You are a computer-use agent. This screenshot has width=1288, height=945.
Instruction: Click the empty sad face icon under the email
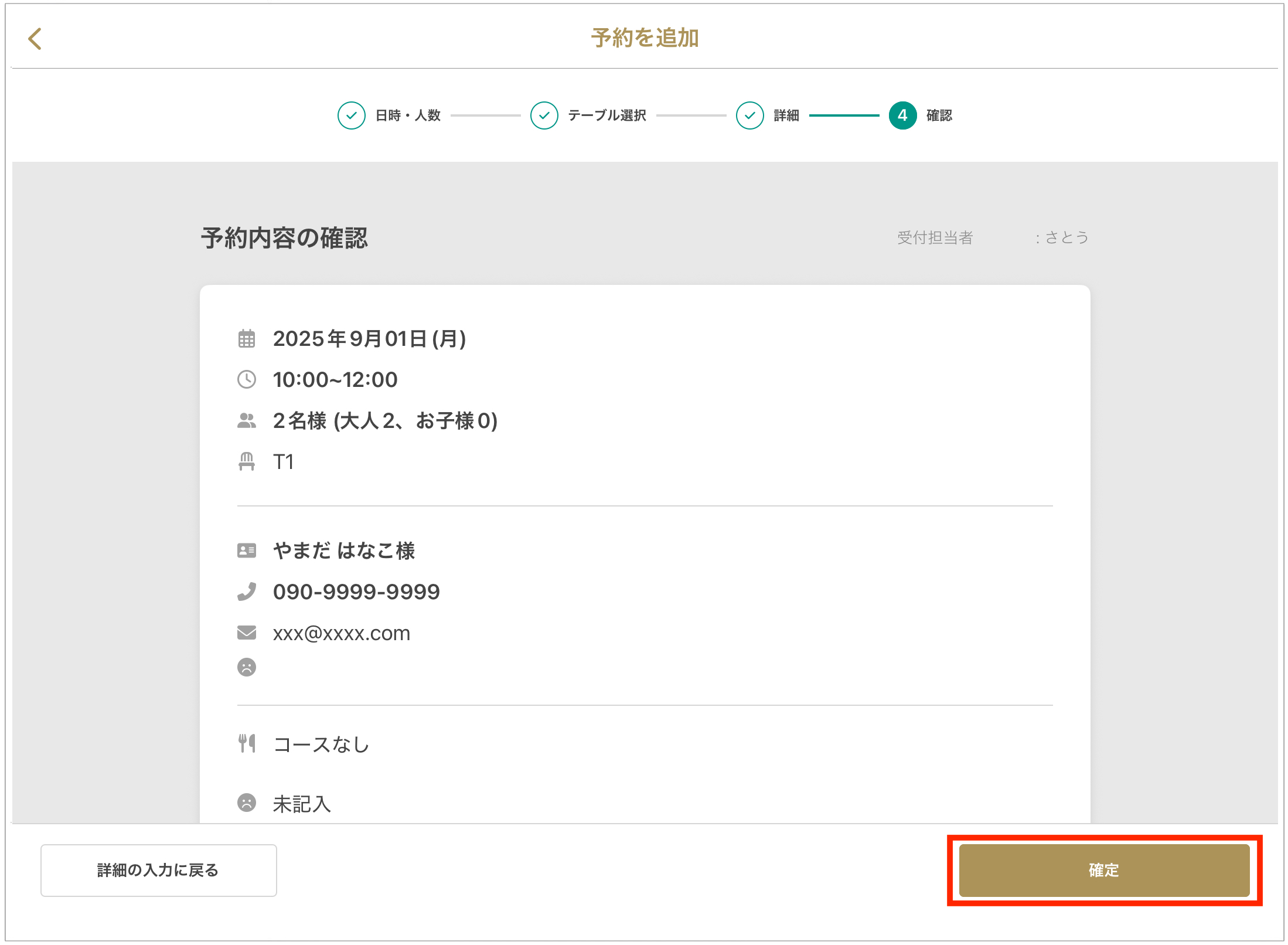(247, 667)
